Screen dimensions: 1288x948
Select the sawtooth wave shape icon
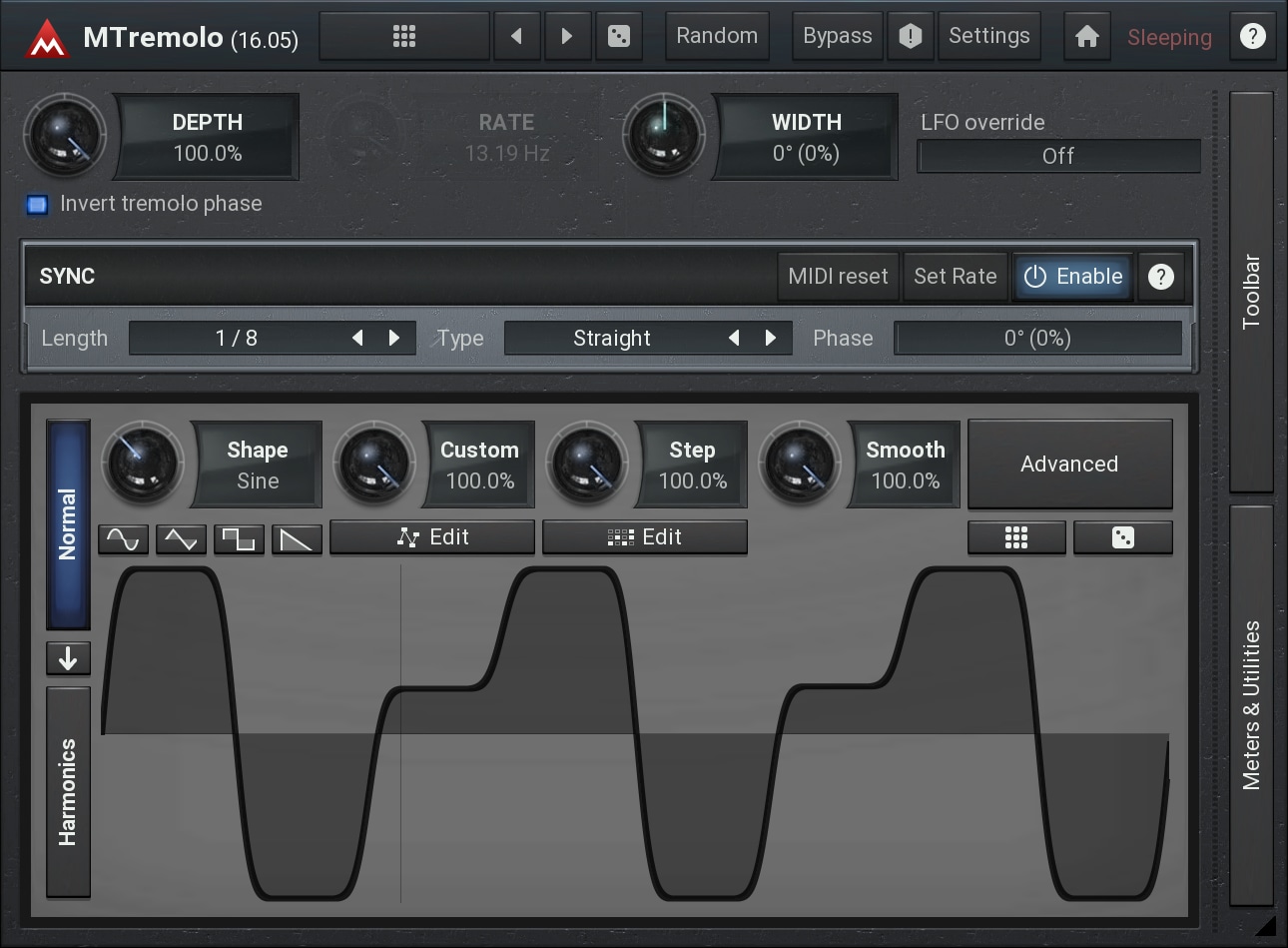[x=298, y=539]
